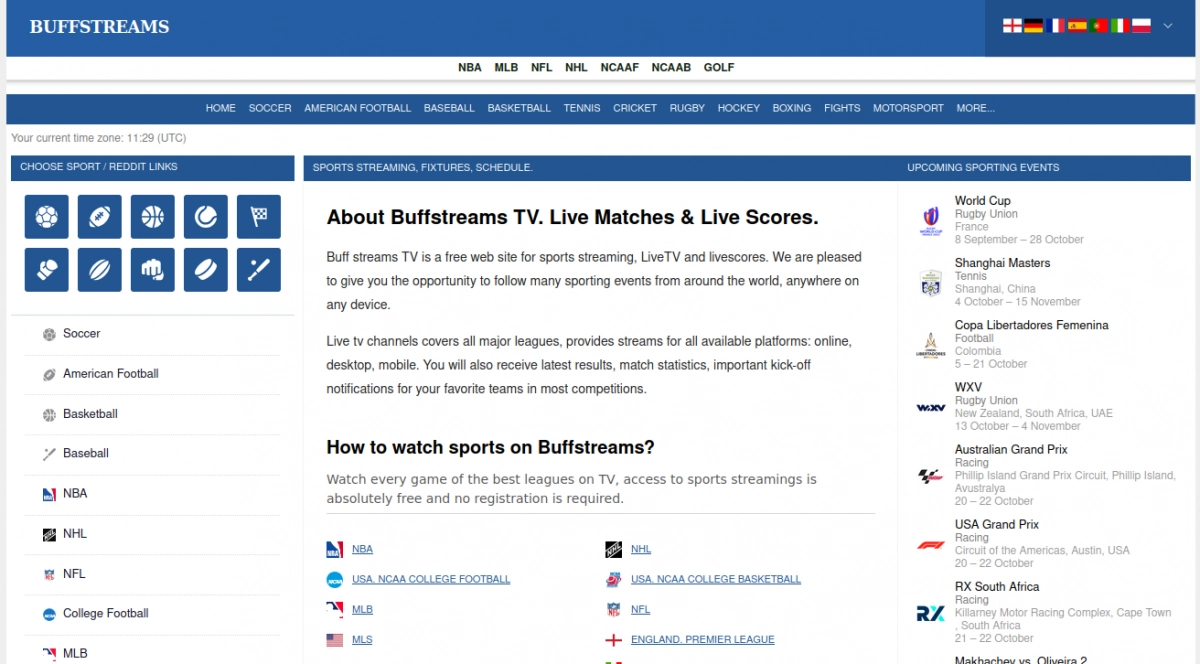
Task: Open NCAAF in the top league bar
Action: point(620,68)
